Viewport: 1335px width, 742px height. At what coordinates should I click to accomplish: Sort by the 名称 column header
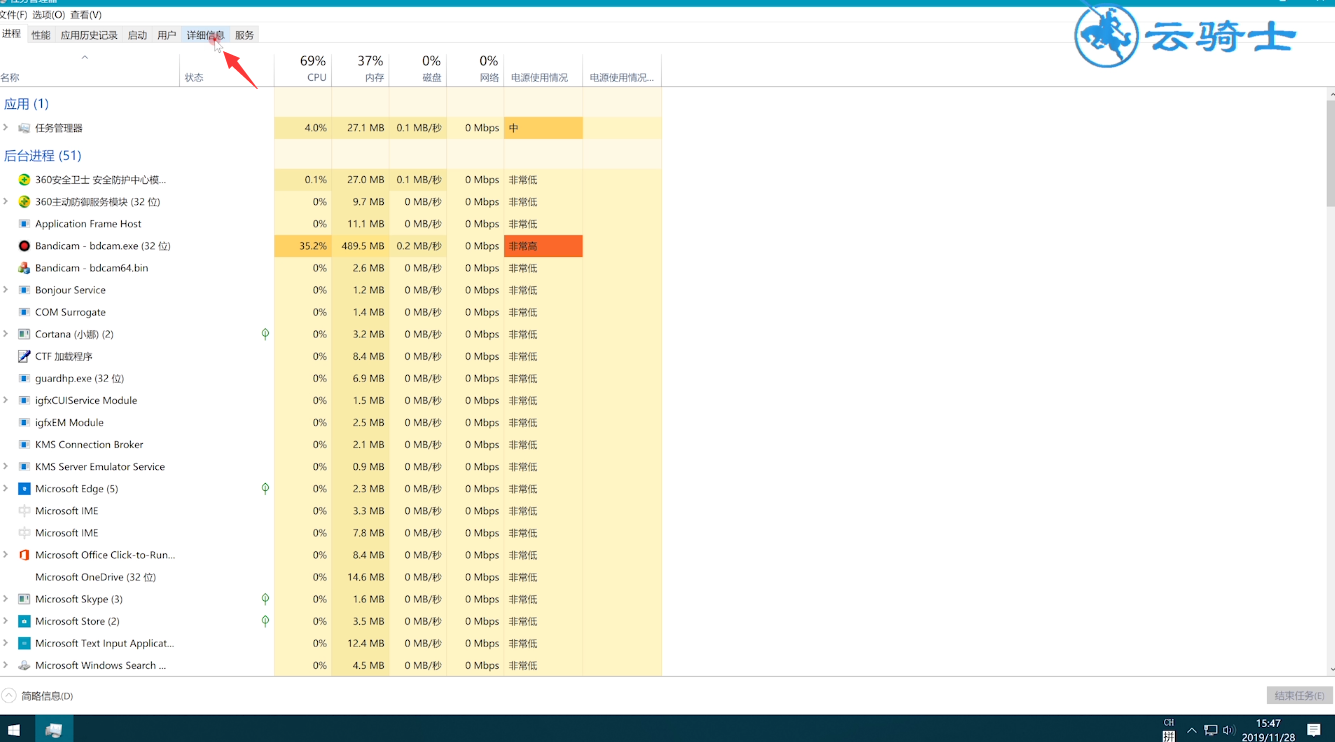click(90, 68)
